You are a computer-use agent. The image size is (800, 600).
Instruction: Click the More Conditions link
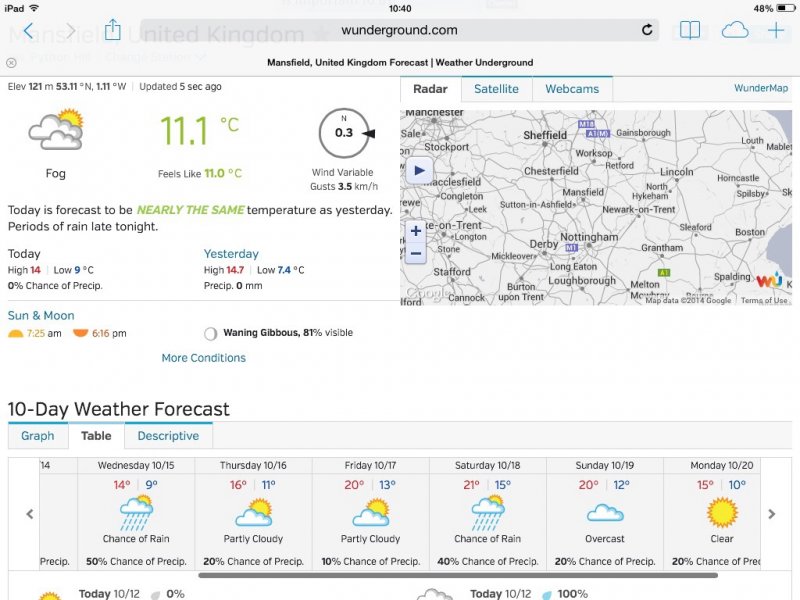(x=204, y=358)
